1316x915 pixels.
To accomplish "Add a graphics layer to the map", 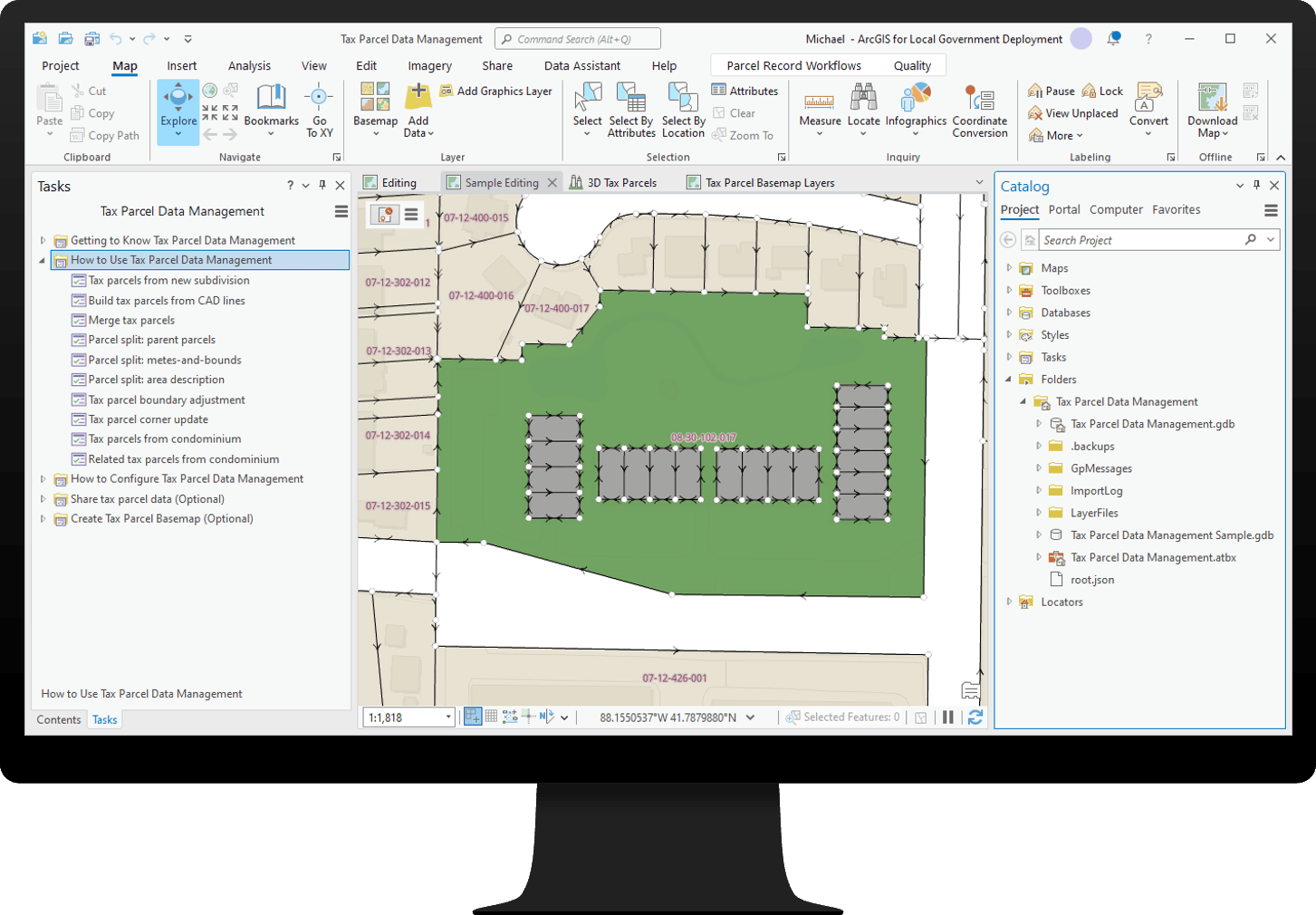I will [496, 91].
